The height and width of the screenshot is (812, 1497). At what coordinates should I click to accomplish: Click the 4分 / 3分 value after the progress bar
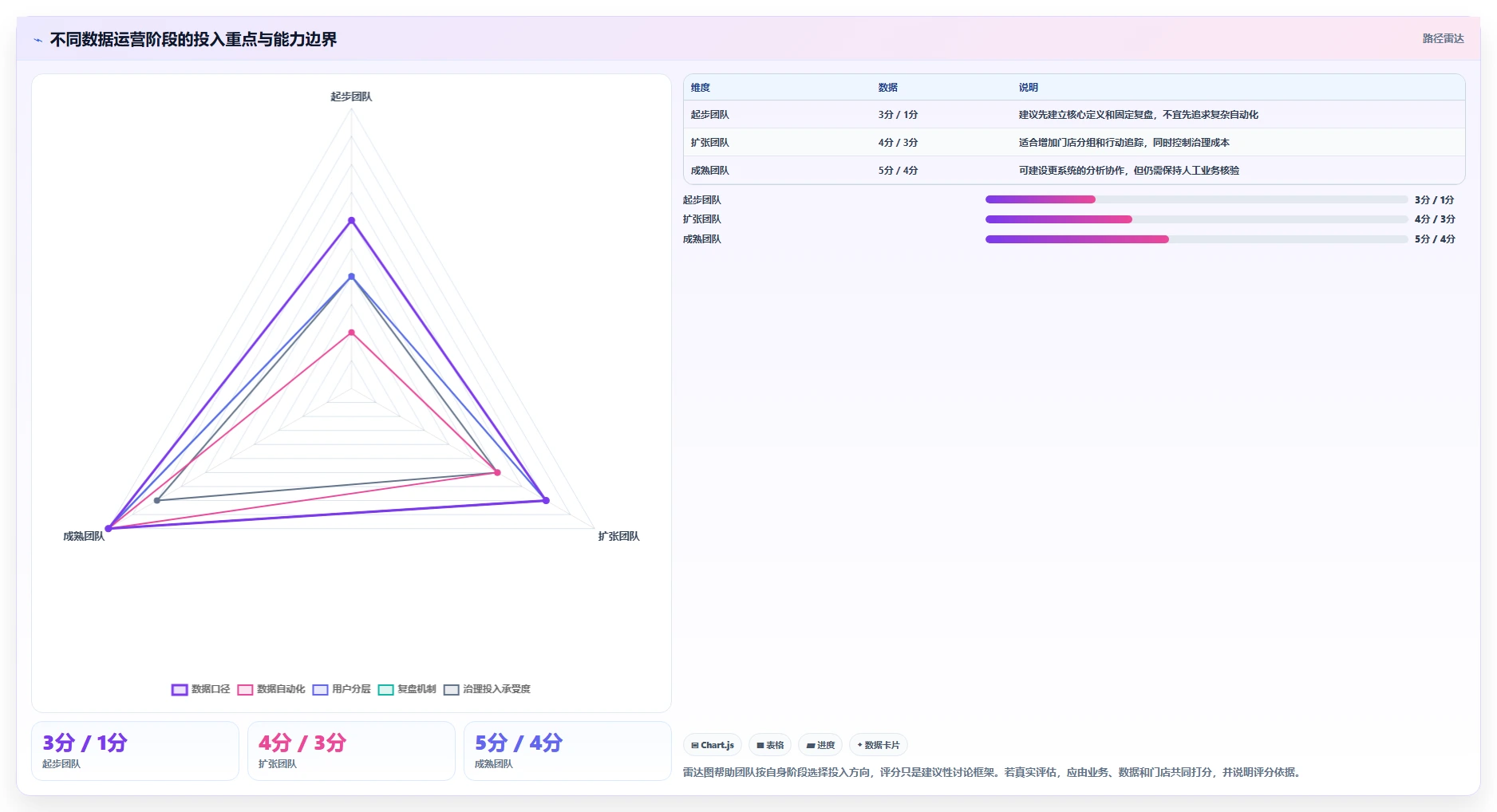1435,219
